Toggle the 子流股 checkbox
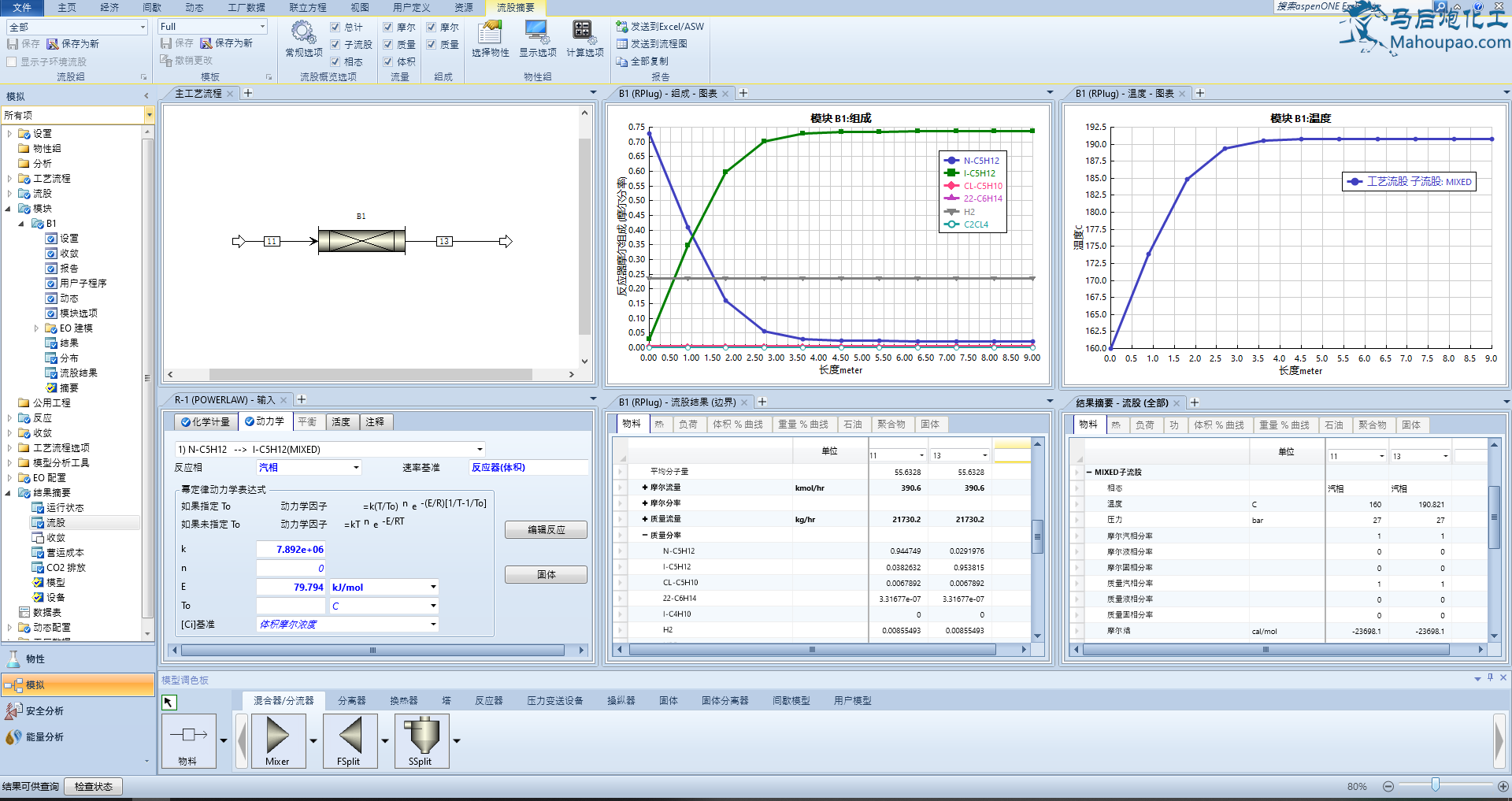The height and width of the screenshot is (801, 1512). (x=335, y=44)
